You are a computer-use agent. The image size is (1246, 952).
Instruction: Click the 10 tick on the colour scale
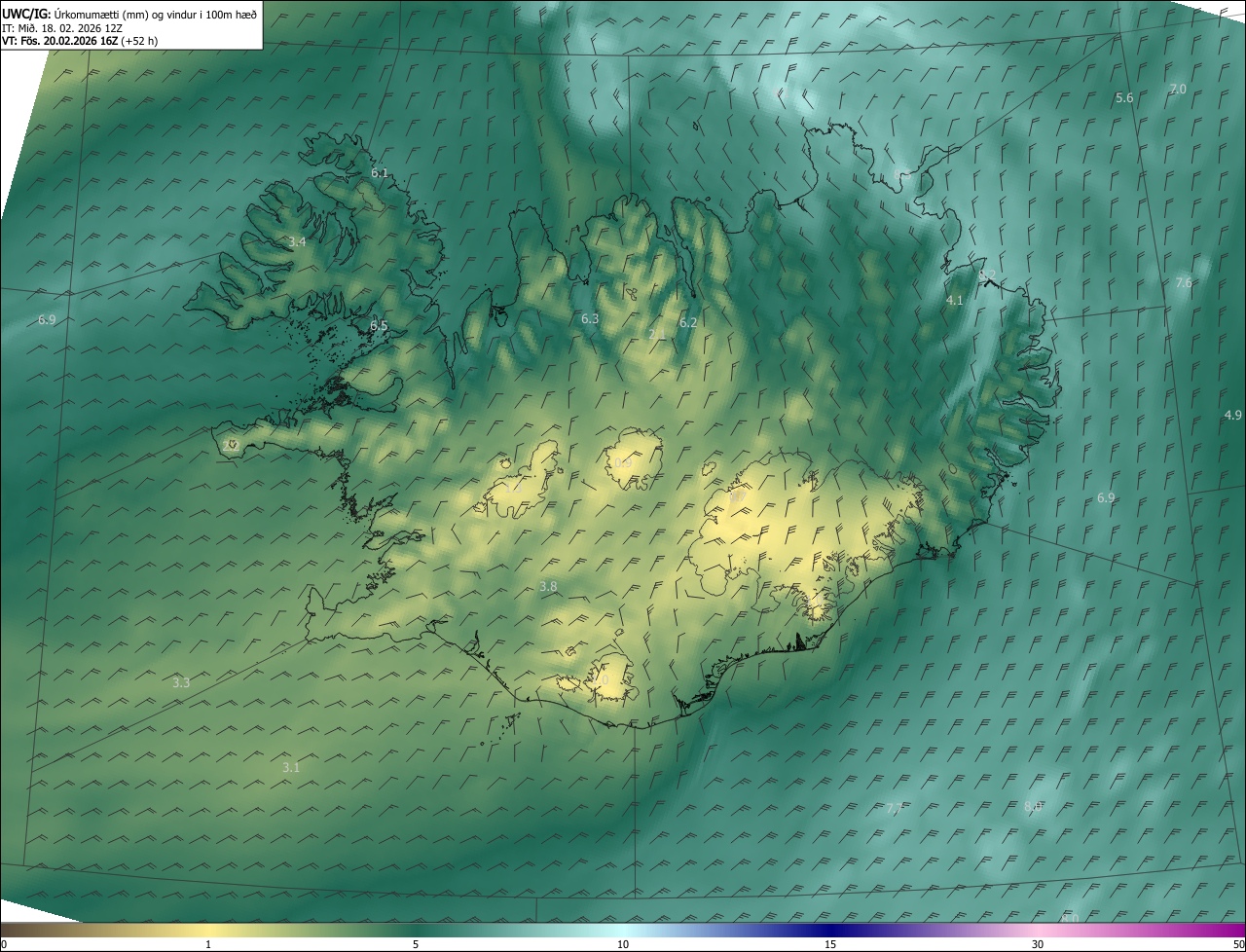click(623, 944)
